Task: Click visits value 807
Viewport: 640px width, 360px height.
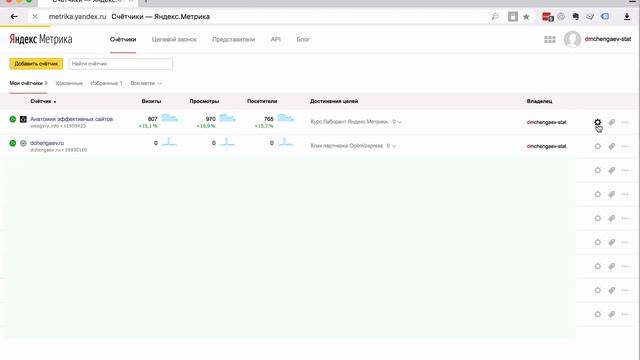Action: (153, 119)
